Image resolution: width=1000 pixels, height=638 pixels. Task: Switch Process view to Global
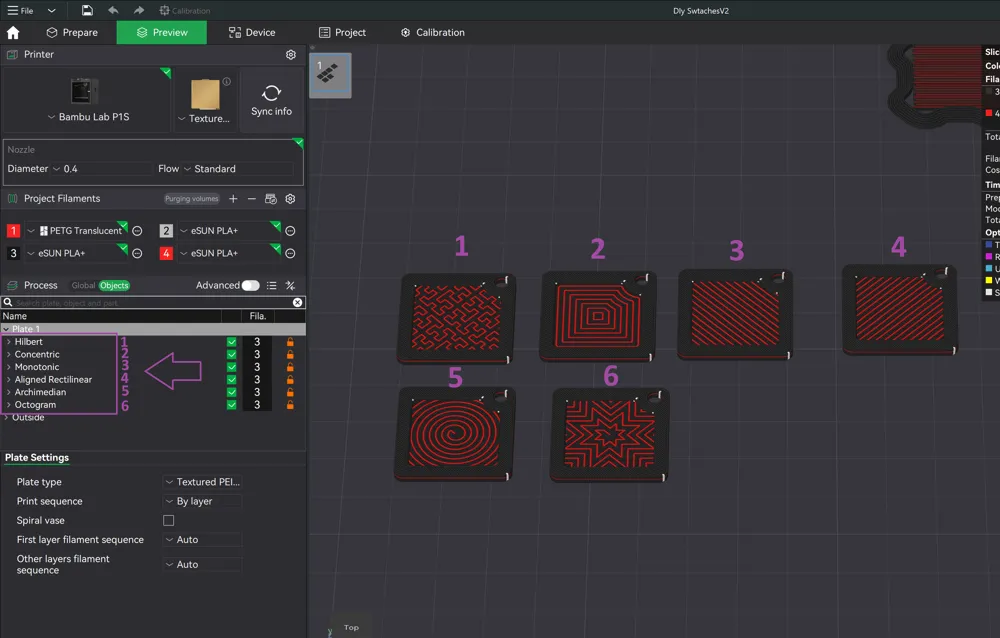tap(83, 286)
